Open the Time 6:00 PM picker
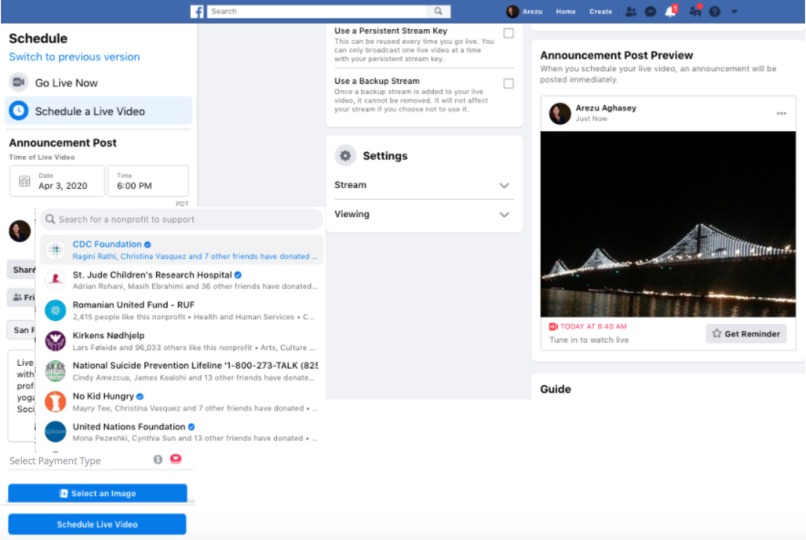Image resolution: width=806 pixels, height=540 pixels. coord(148,181)
